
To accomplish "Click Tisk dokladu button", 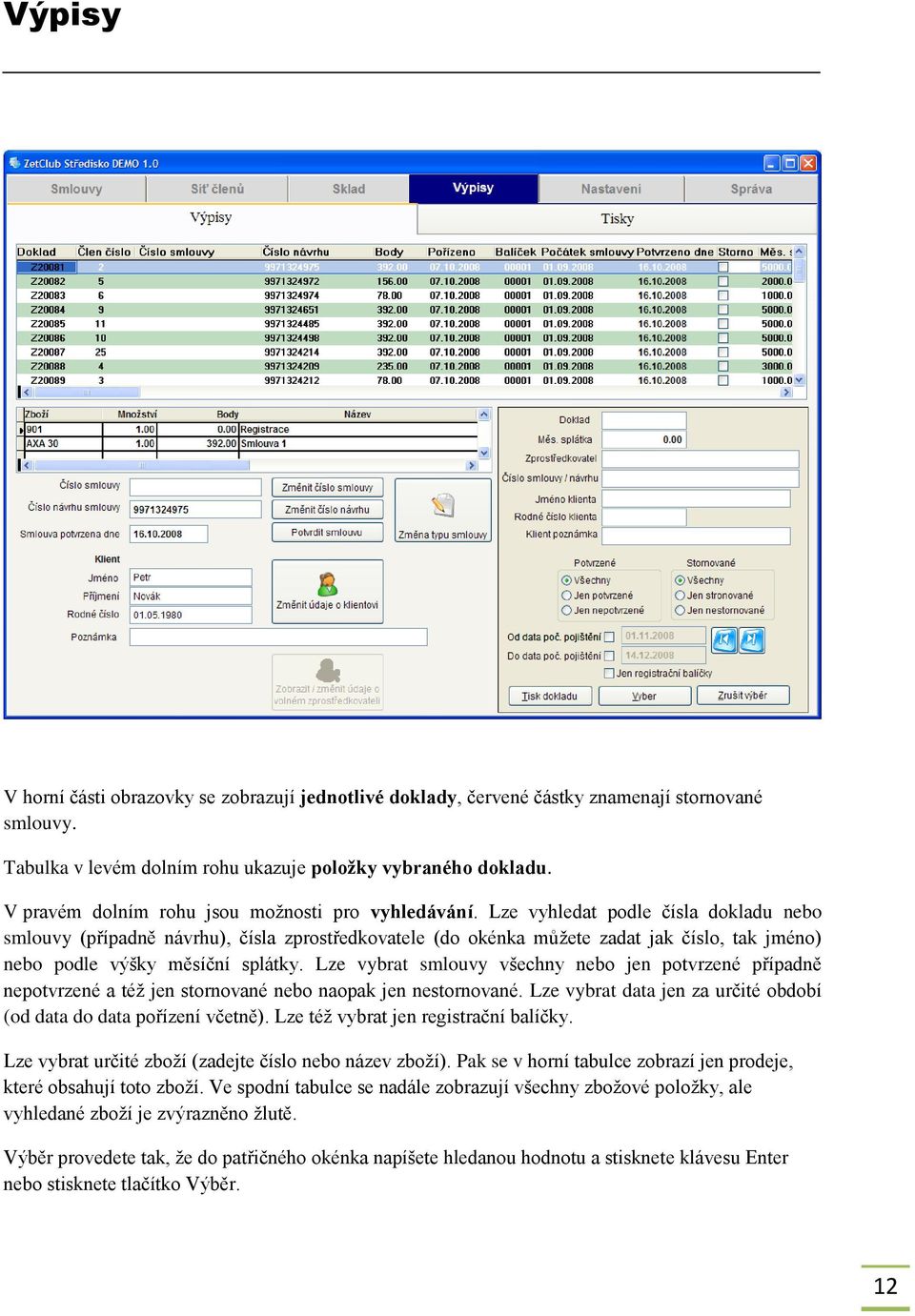I will click(549, 696).
